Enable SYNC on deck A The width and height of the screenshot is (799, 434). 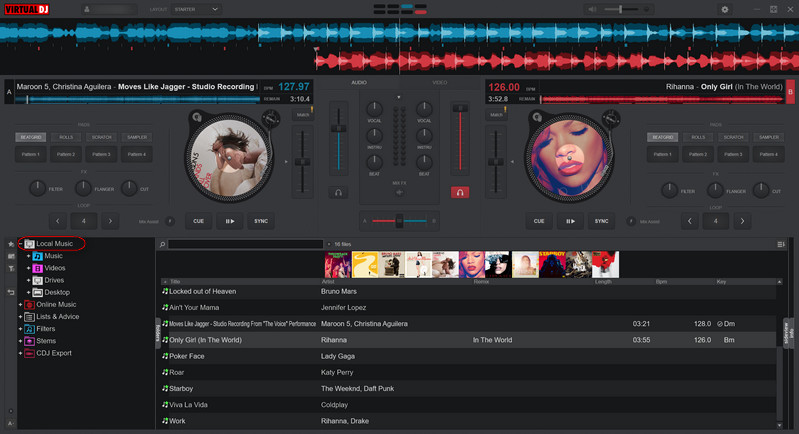(261, 221)
